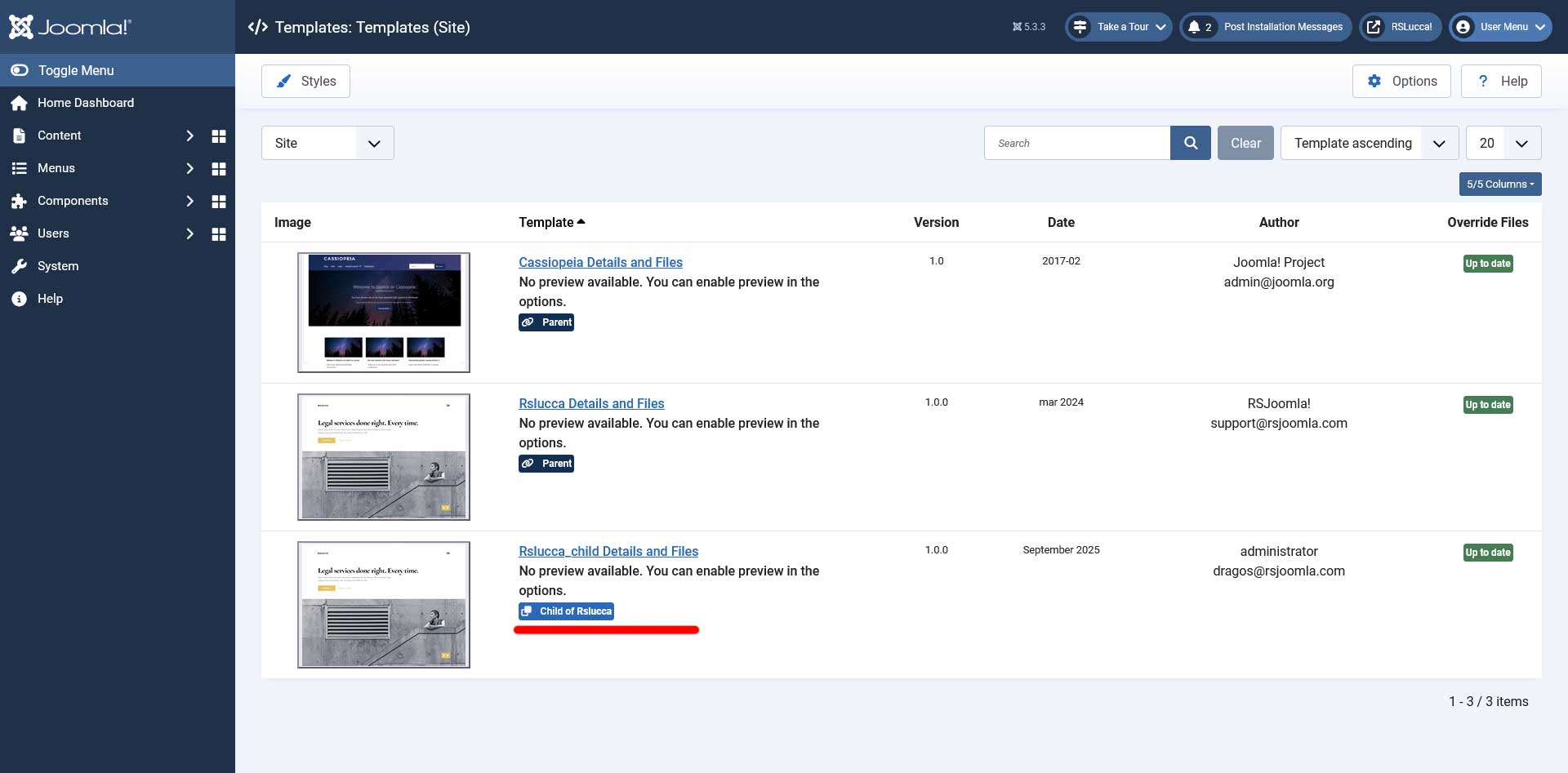Click the Cassiopeia template thumbnail

click(x=384, y=313)
